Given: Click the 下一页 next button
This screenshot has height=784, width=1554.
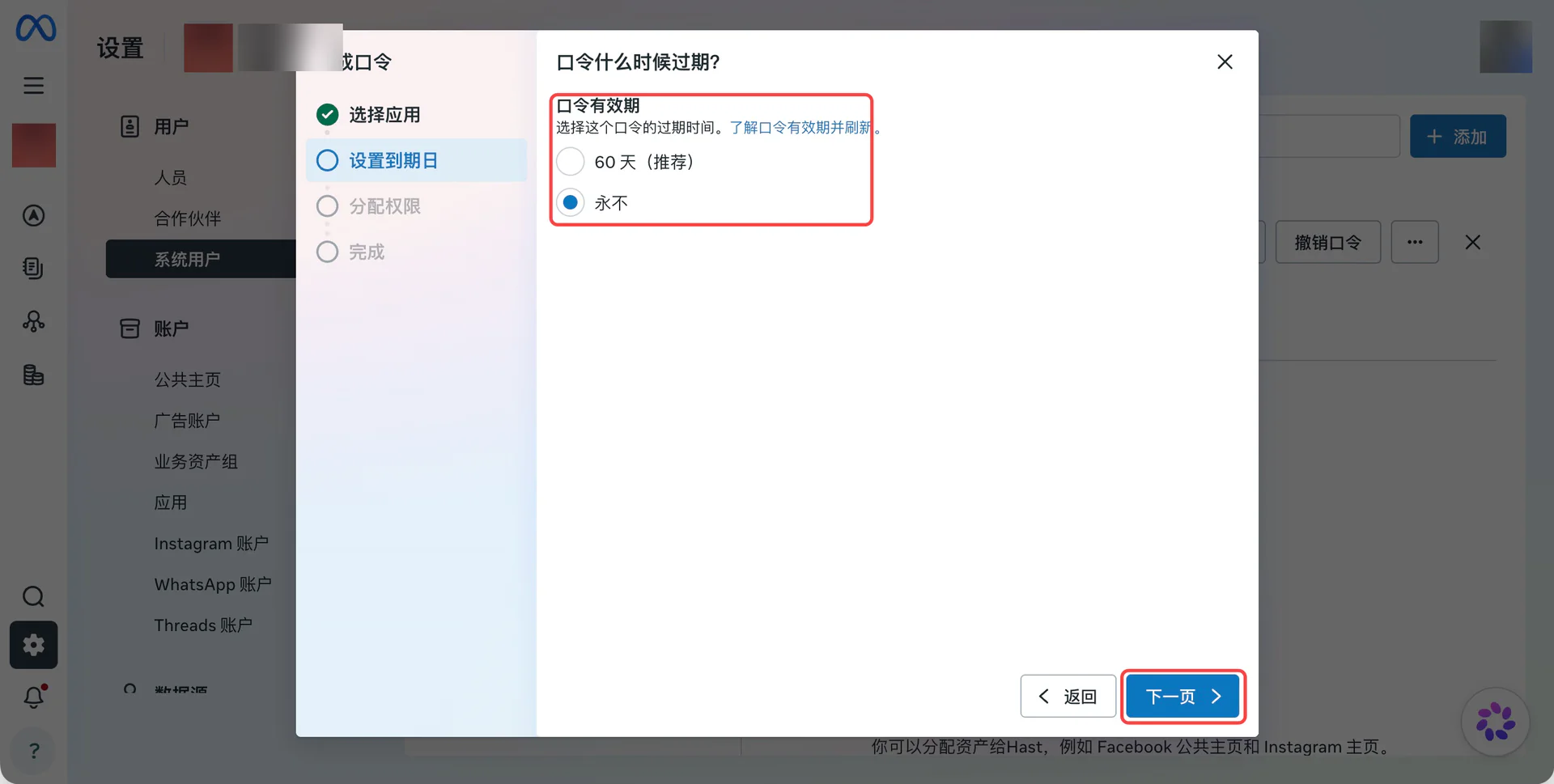Looking at the screenshot, I should click(x=1182, y=696).
